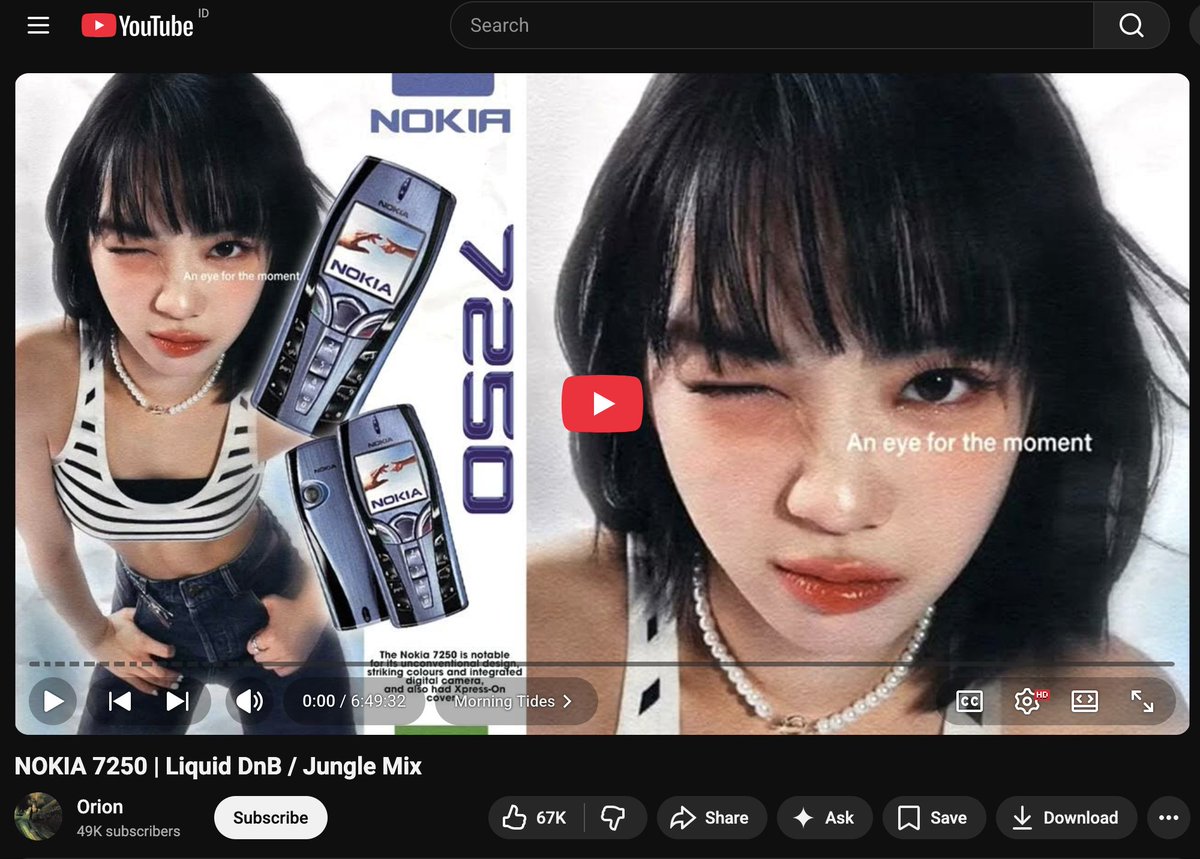Screen dimensions: 1200x859
Task: Switch to theater mode
Action: tap(1085, 701)
